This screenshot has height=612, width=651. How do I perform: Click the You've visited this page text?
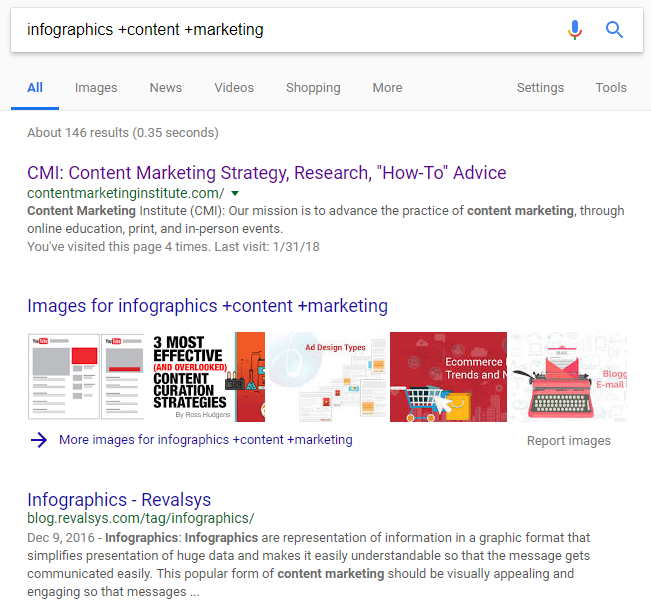click(173, 247)
